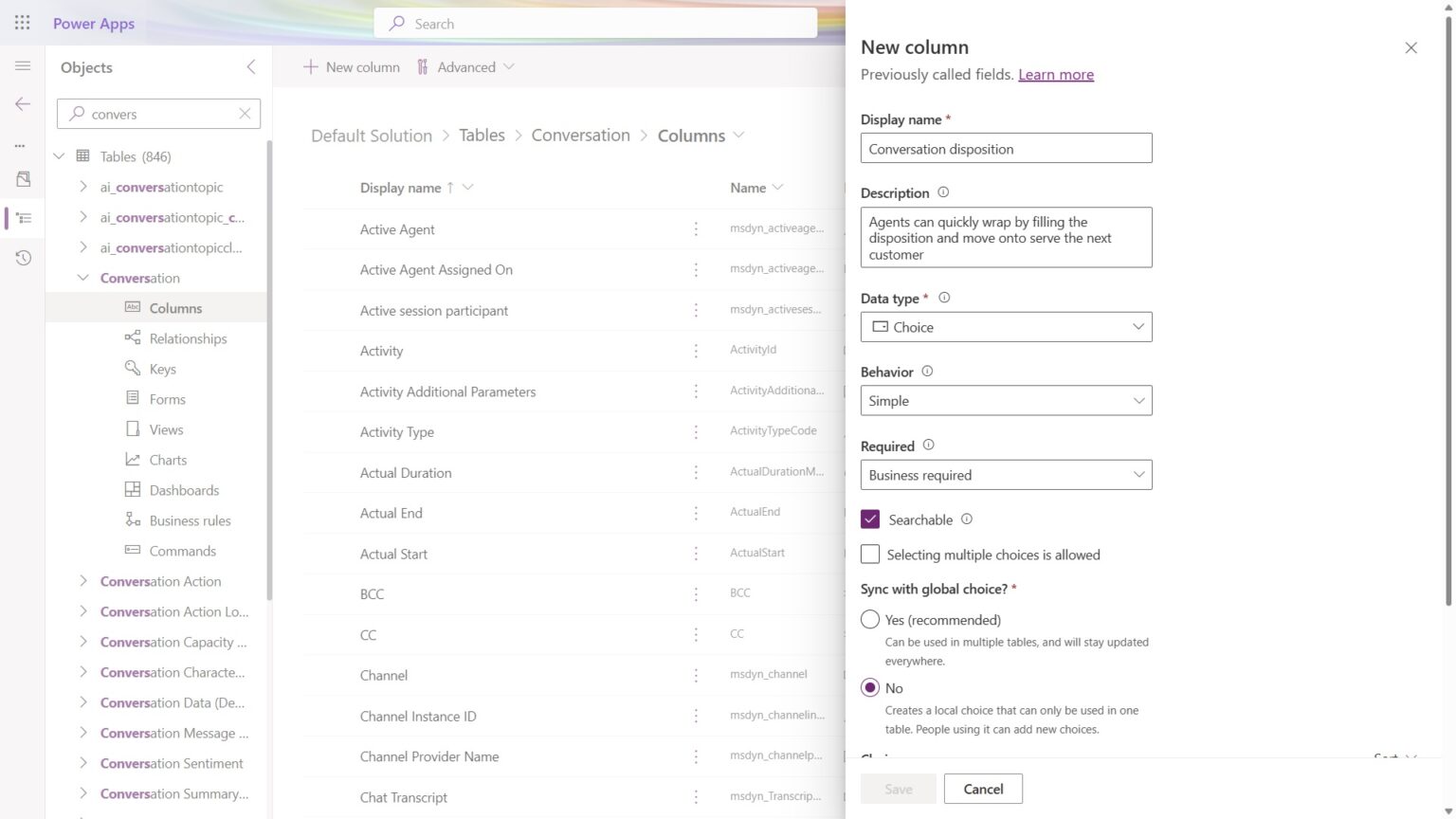1456x819 pixels.
Task: Enable selecting multiple choices
Action: 870,554
